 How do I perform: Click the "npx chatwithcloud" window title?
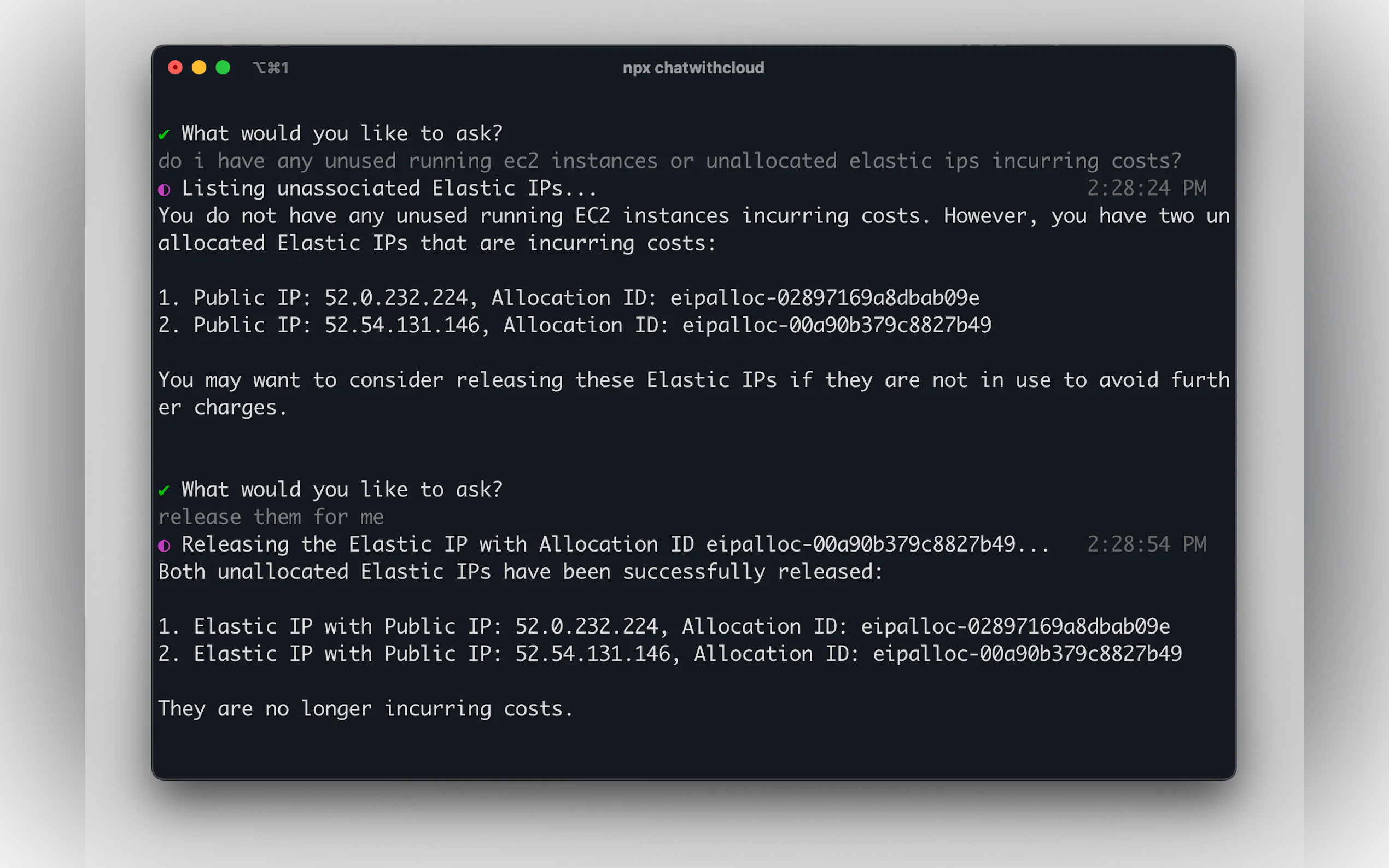(x=693, y=68)
